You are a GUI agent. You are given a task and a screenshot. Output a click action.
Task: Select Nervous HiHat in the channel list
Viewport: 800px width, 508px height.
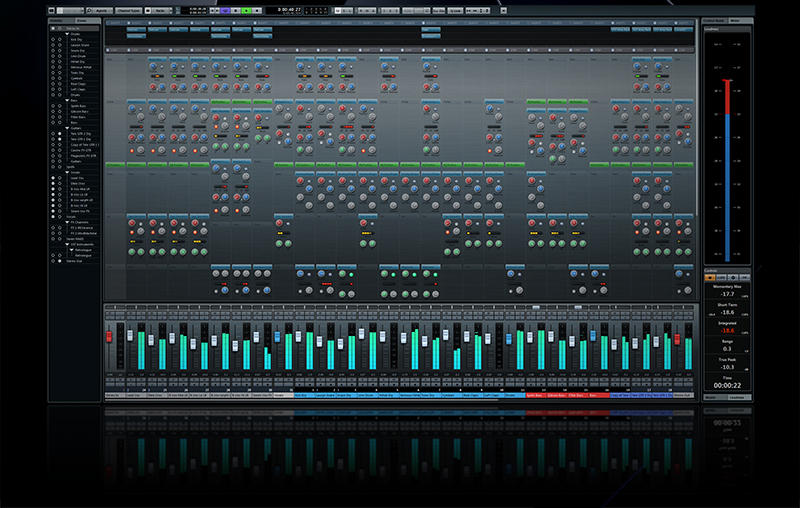(x=81, y=67)
